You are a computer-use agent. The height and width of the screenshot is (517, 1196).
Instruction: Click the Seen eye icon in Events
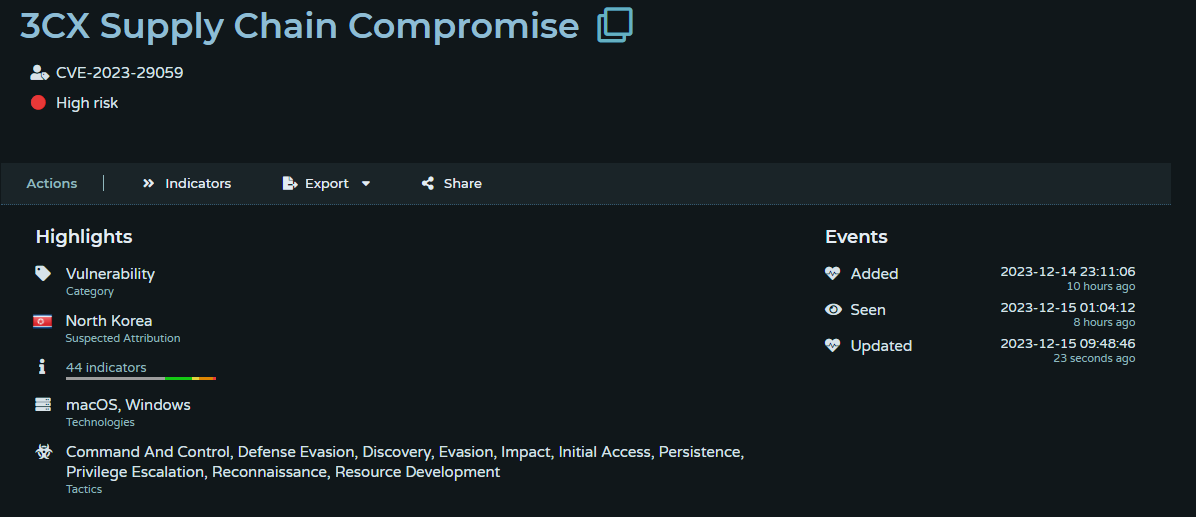tap(833, 310)
